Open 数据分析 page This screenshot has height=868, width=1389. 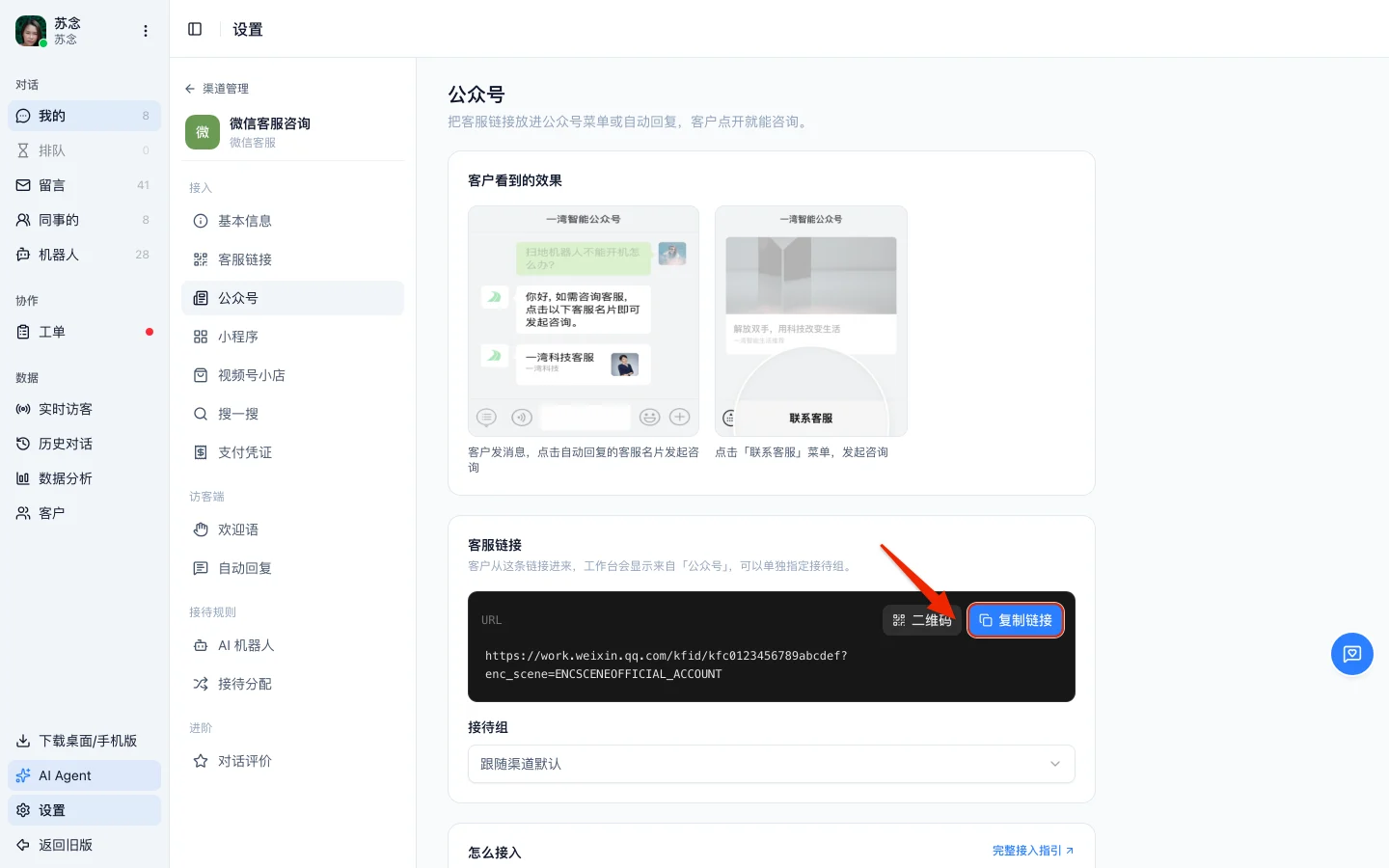coord(85,478)
